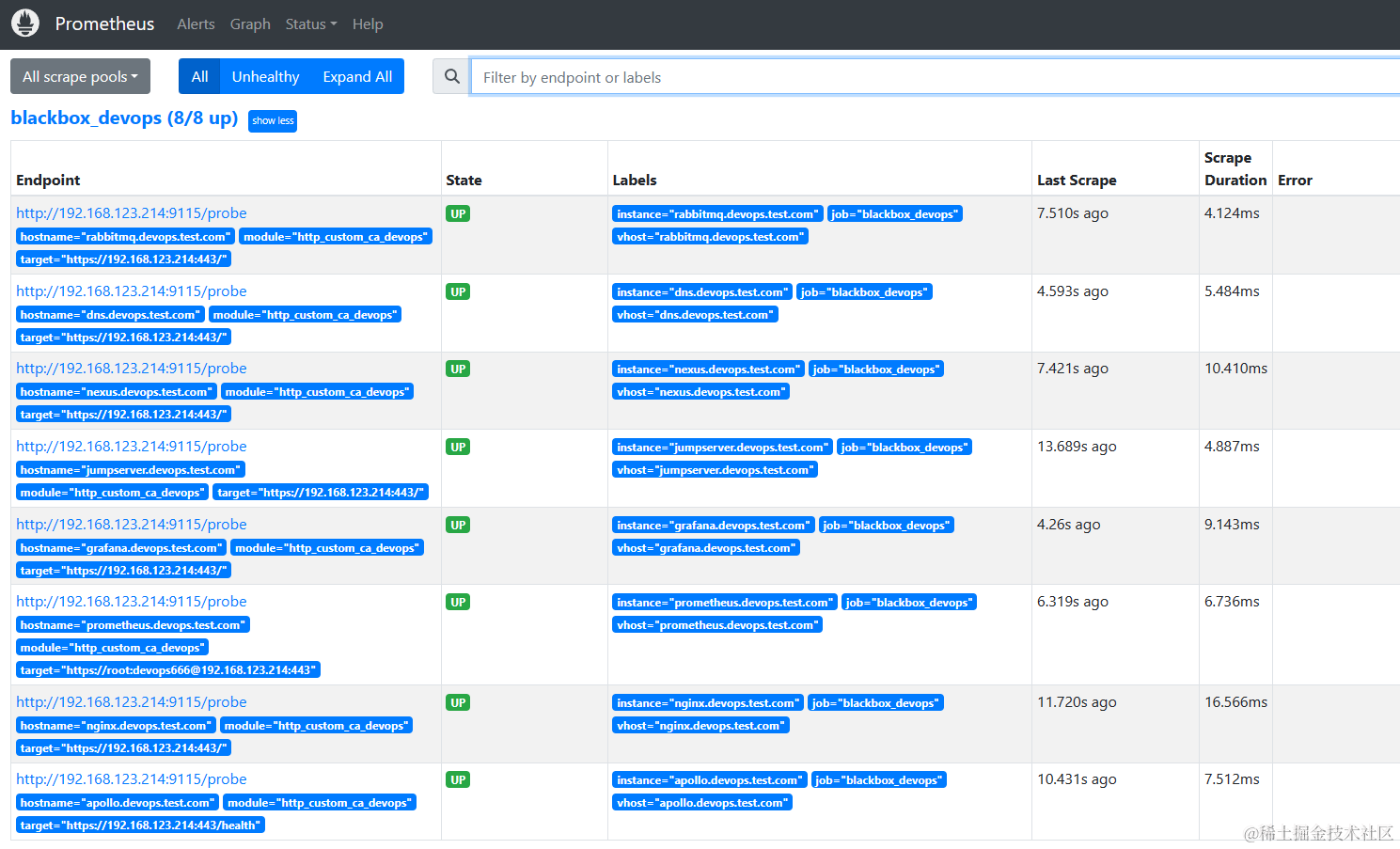Go to the Graph page

coord(250,24)
